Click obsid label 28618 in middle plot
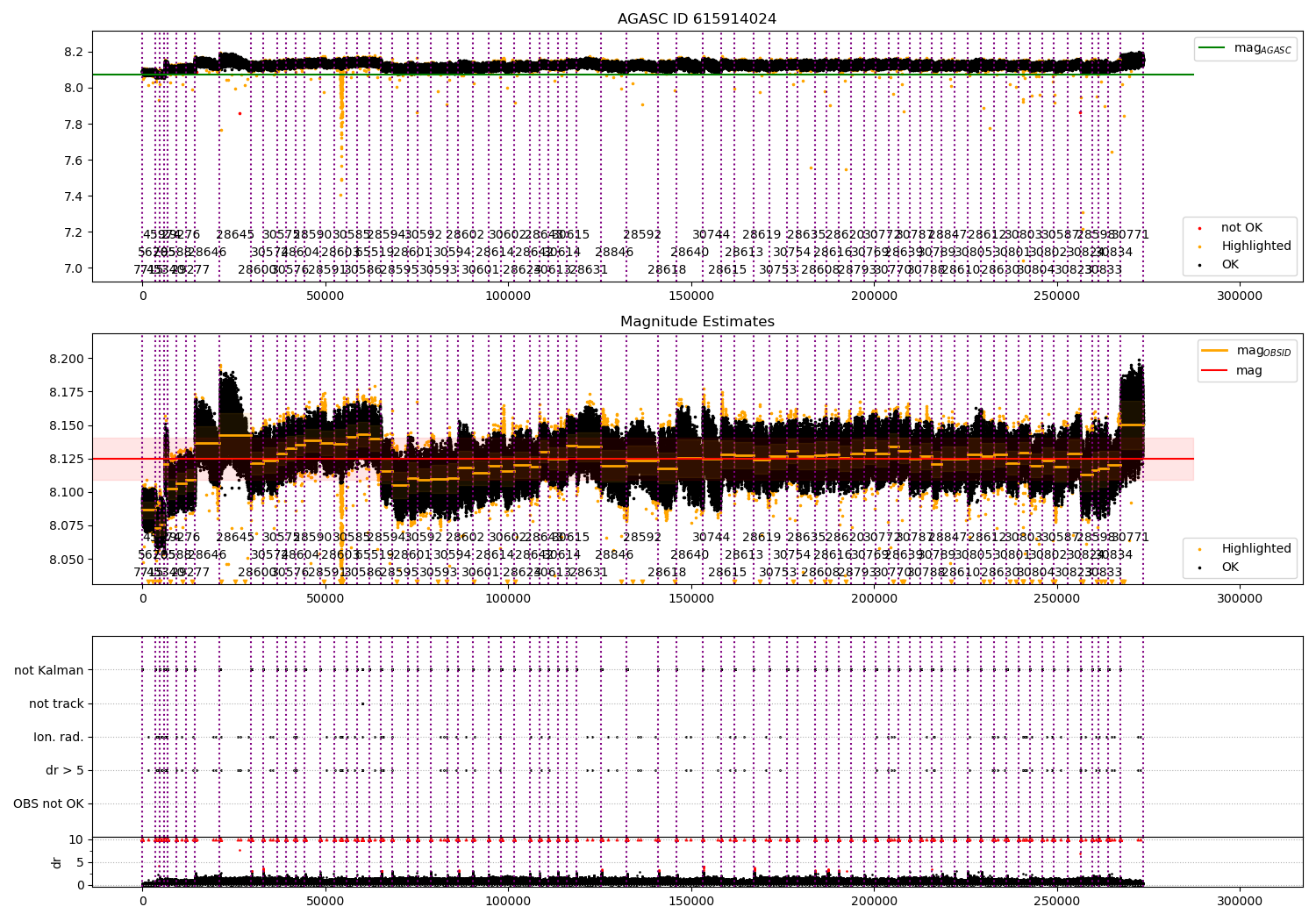Image resolution: width=1316 pixels, height=921 pixels. (667, 573)
